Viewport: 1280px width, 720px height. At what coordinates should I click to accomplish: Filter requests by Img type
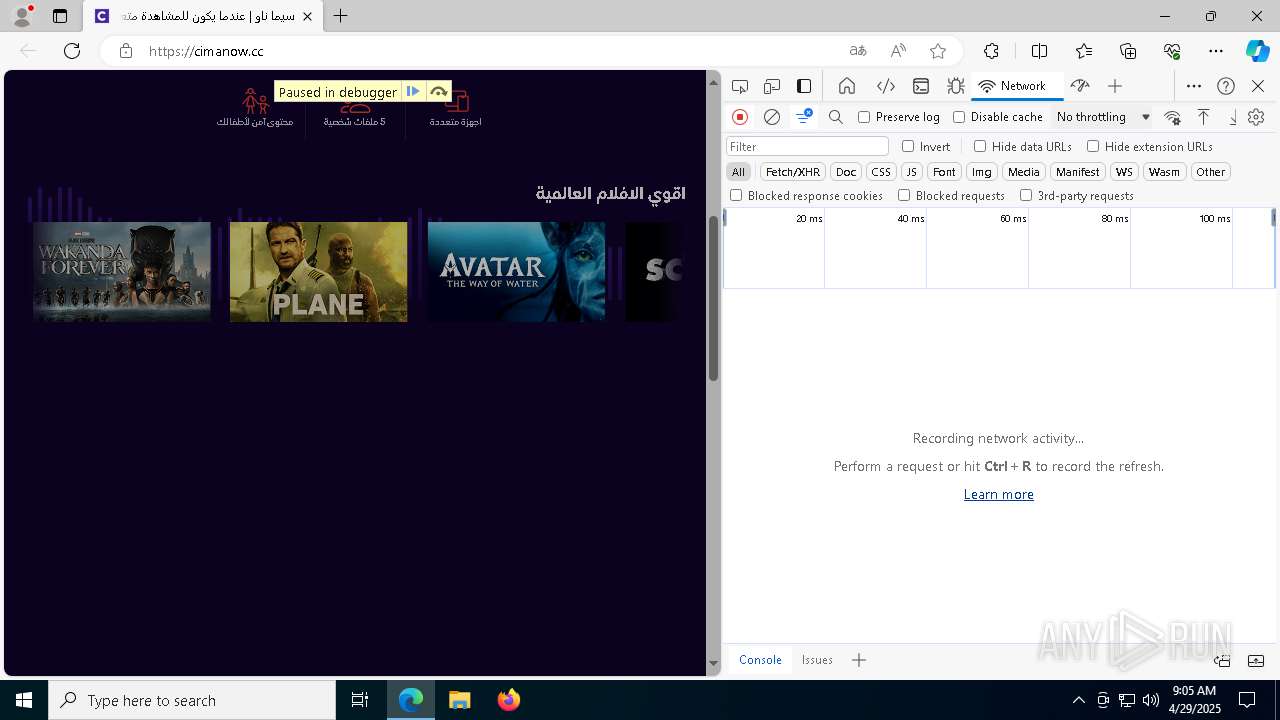(x=982, y=172)
